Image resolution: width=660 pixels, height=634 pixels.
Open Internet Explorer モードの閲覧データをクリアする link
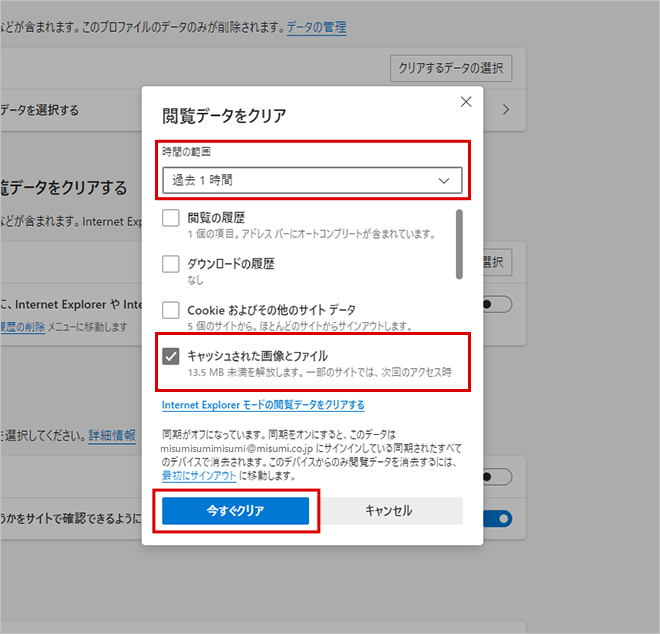pyautogui.click(x=263, y=405)
